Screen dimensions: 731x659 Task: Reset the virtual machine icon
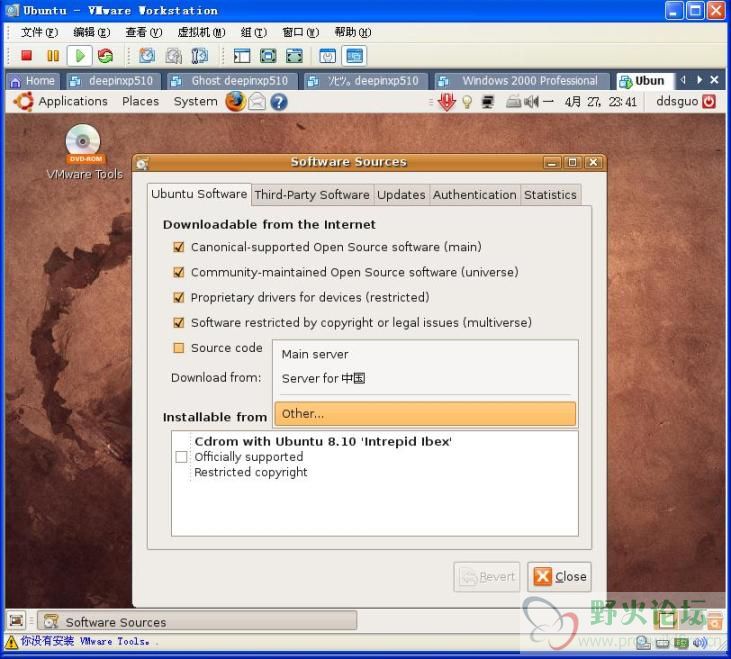point(105,56)
